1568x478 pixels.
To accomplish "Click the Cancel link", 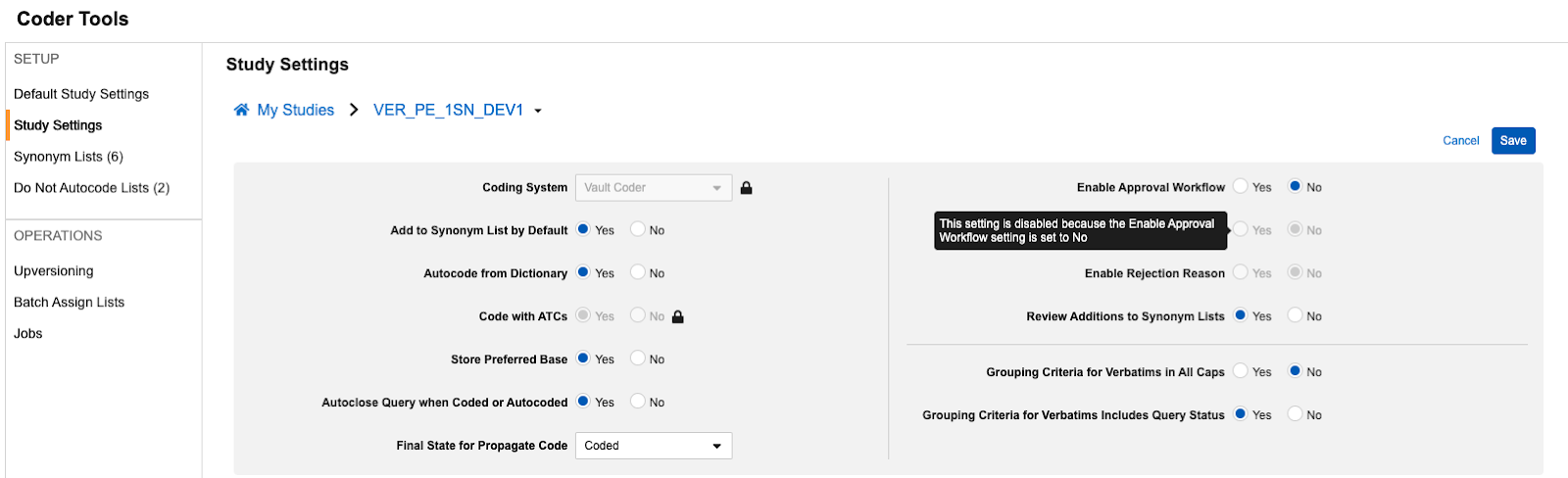I will click(x=1460, y=141).
